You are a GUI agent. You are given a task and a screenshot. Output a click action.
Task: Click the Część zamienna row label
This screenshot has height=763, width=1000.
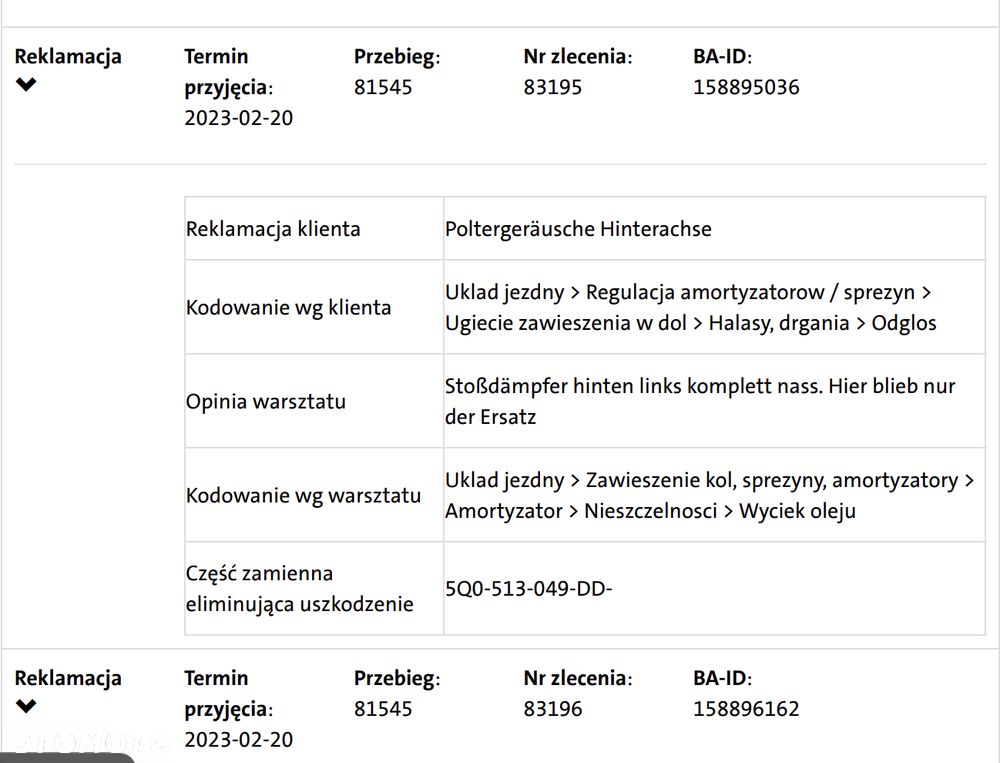coord(300,588)
